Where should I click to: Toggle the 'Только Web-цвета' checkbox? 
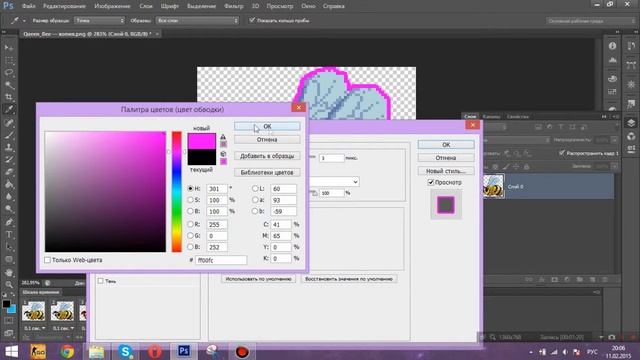pos(47,260)
